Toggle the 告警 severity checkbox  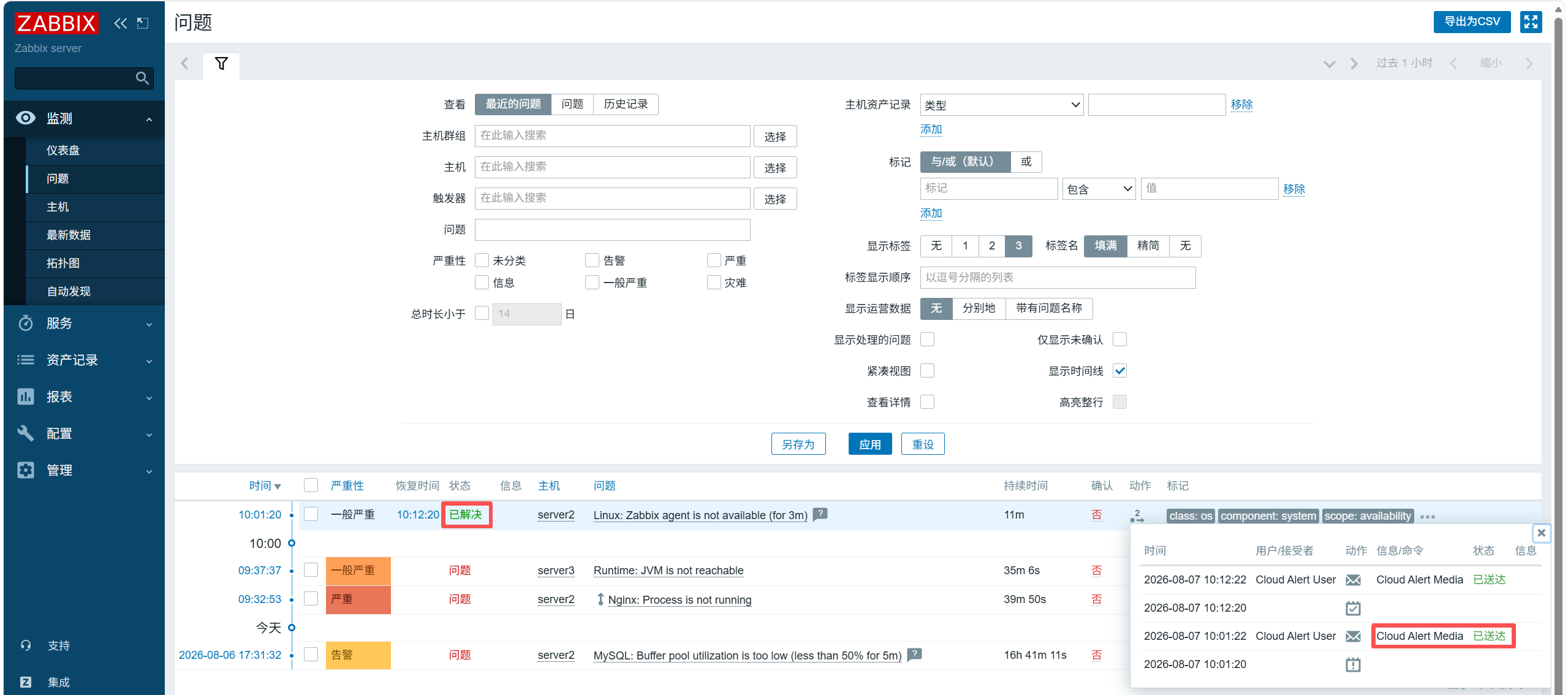point(592,260)
